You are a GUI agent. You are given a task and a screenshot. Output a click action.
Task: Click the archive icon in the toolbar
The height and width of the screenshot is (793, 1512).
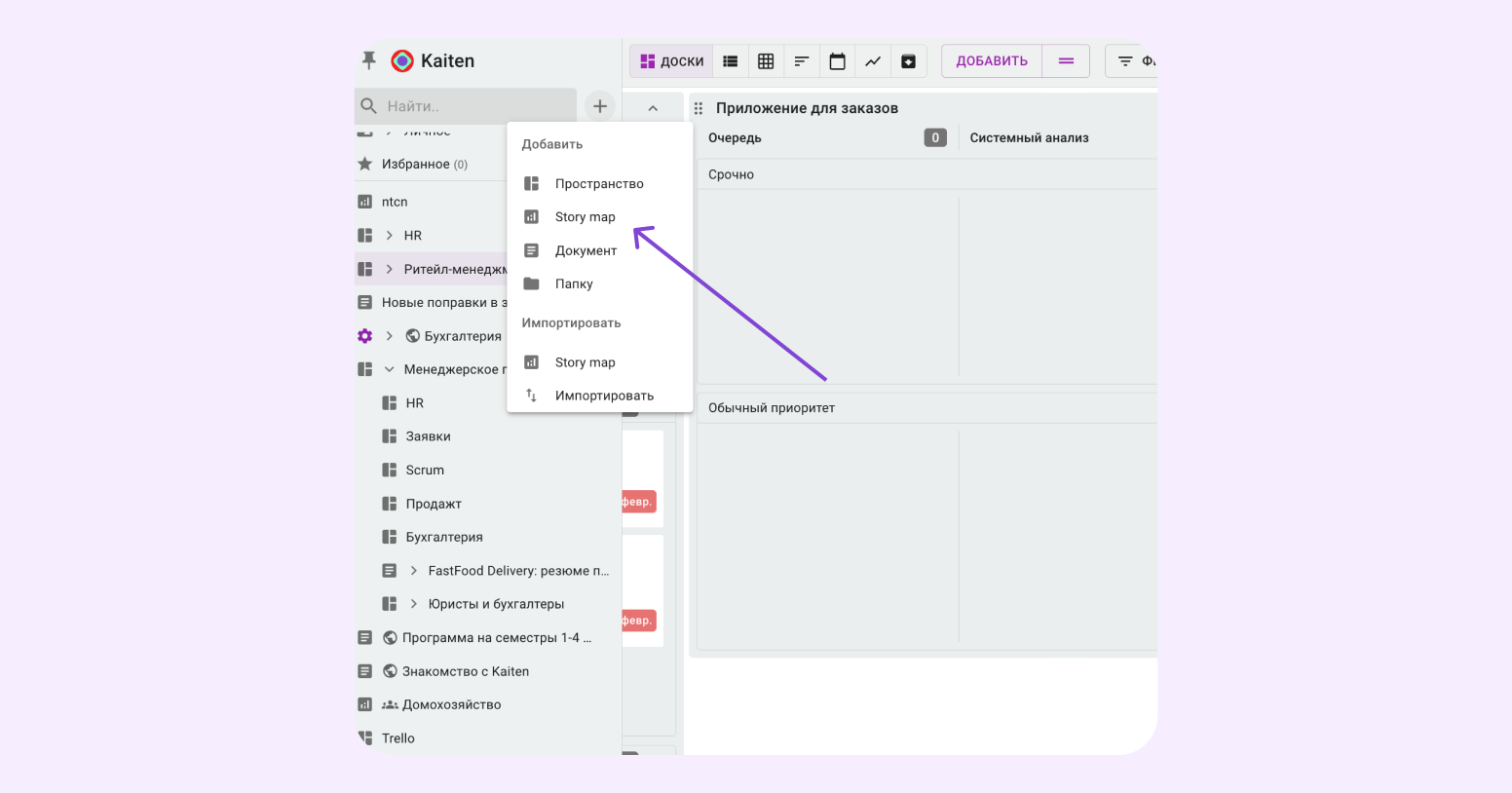tap(908, 60)
